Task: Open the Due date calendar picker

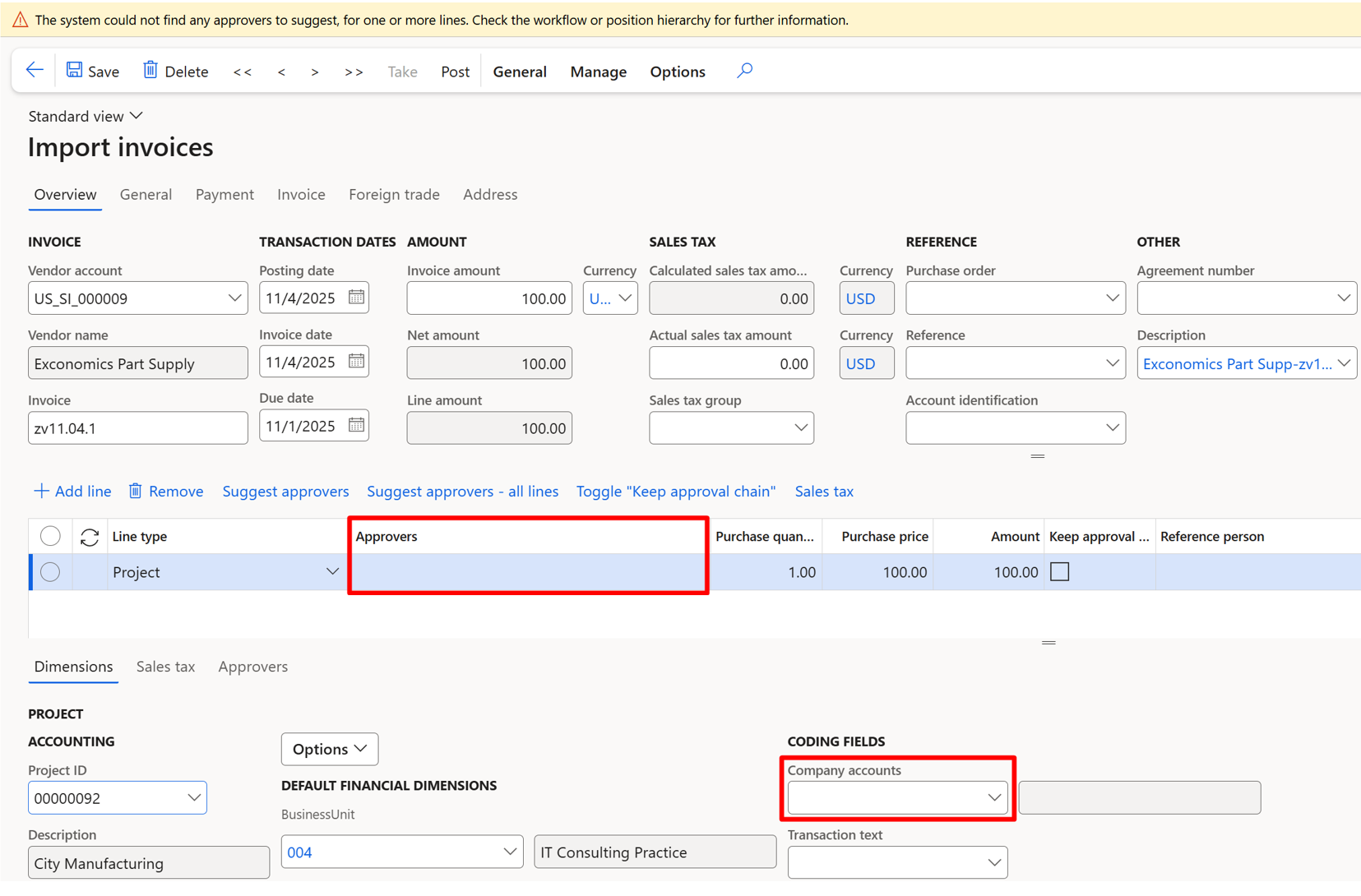Action: 356,426
